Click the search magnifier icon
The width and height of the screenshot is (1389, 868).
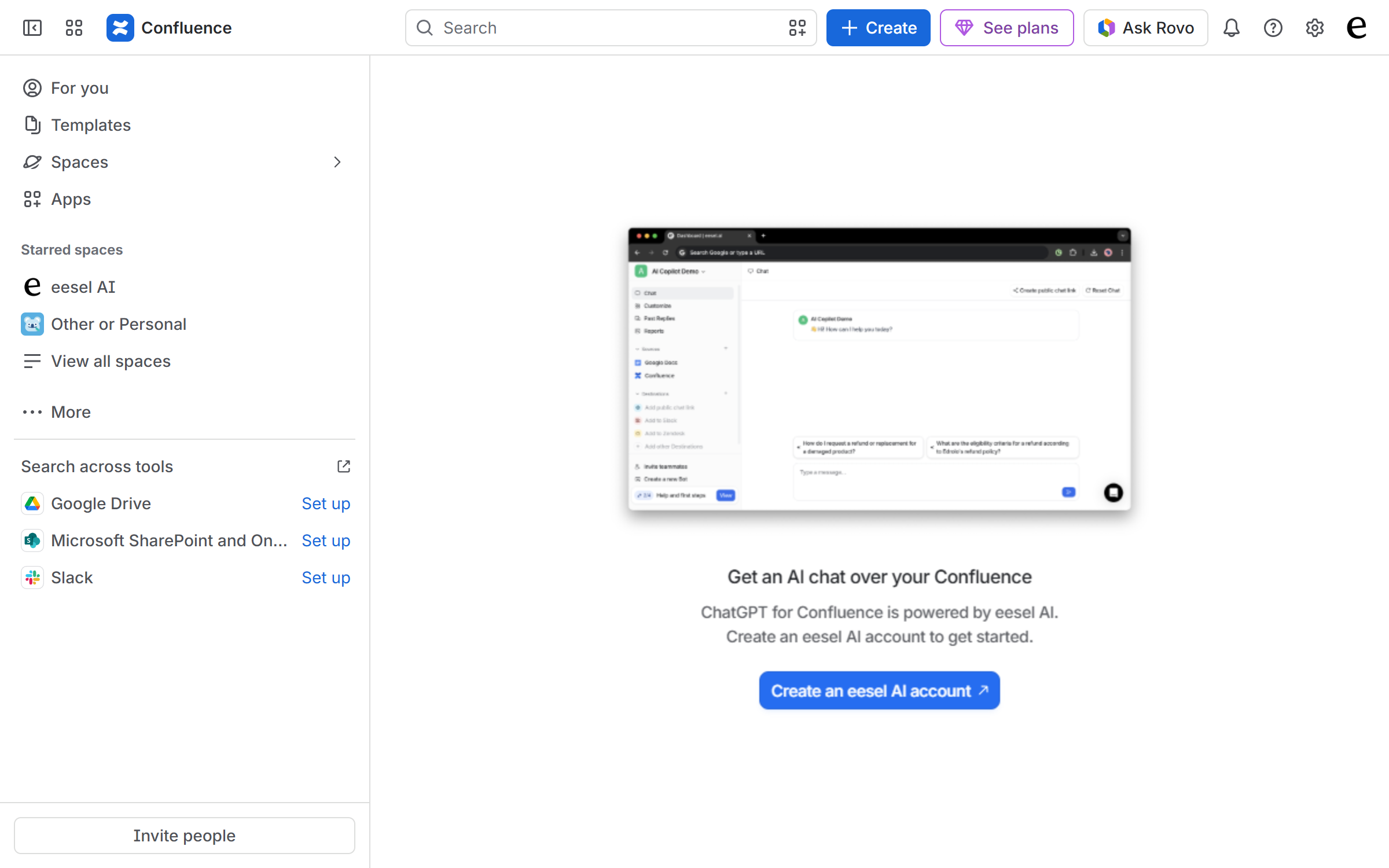(425, 28)
